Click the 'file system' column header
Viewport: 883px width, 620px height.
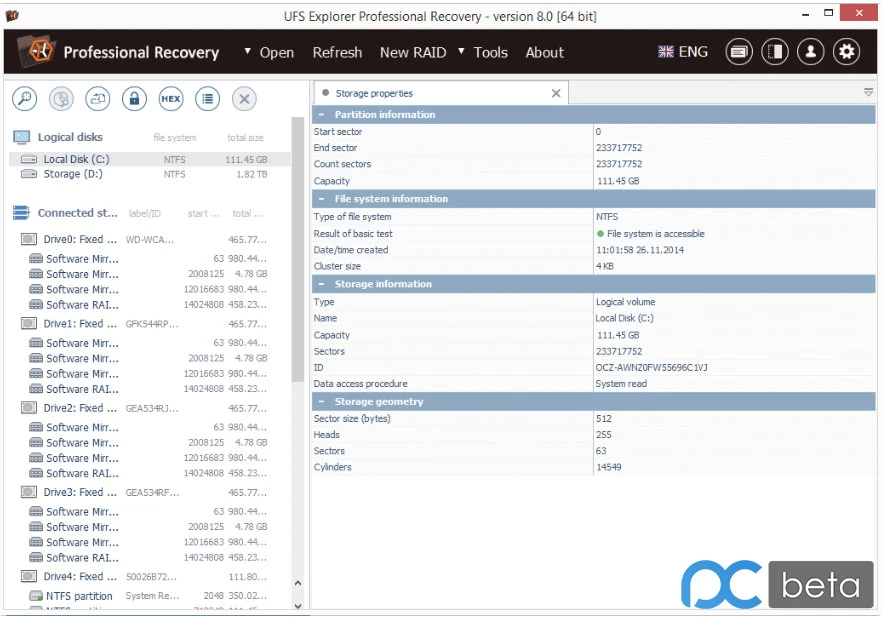175,137
